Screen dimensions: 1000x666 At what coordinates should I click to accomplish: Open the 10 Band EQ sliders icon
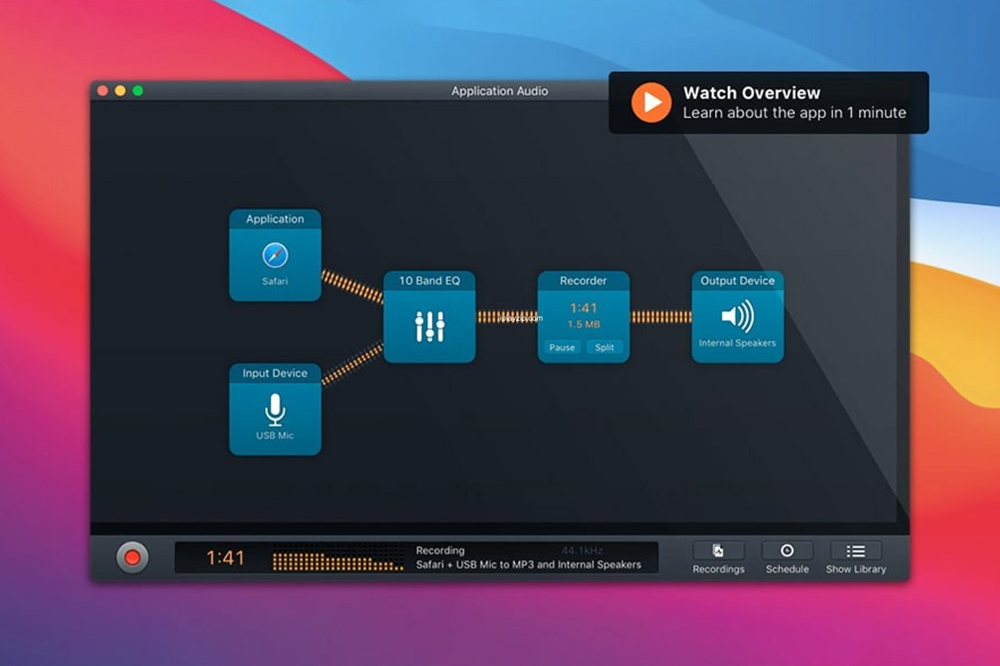pyautogui.click(x=429, y=326)
